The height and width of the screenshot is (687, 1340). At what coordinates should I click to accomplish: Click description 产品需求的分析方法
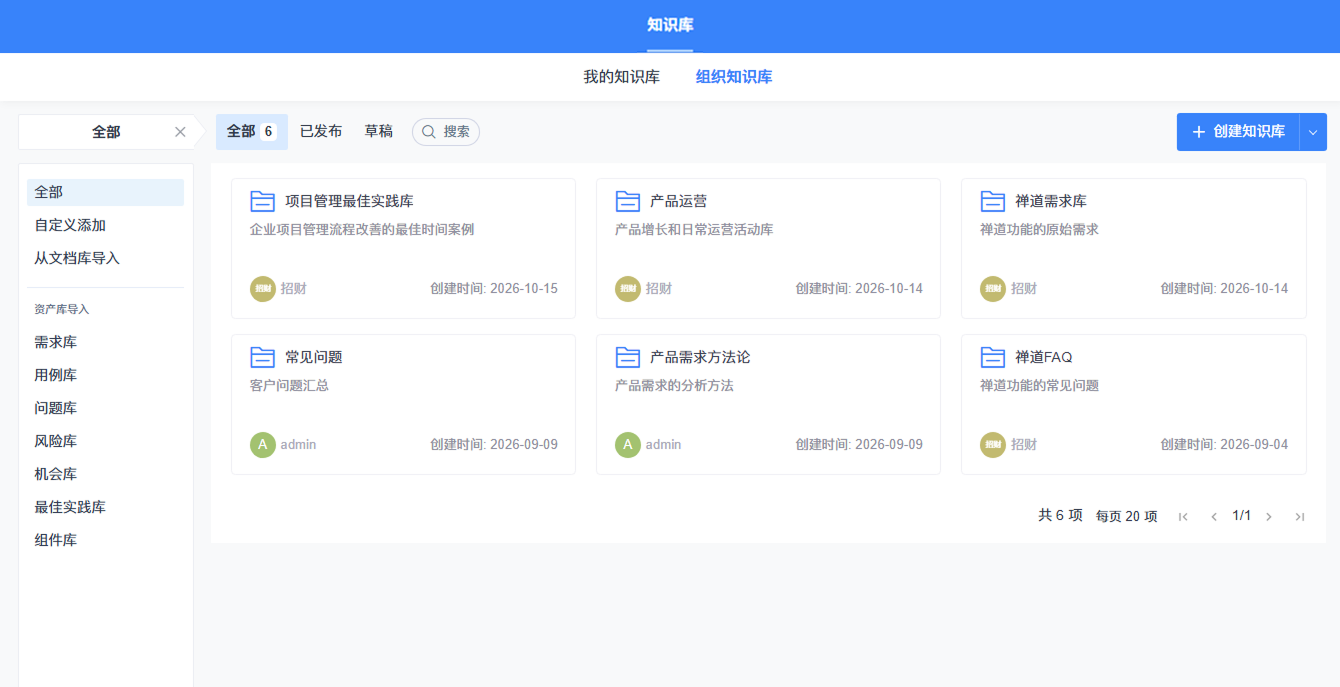click(x=674, y=385)
